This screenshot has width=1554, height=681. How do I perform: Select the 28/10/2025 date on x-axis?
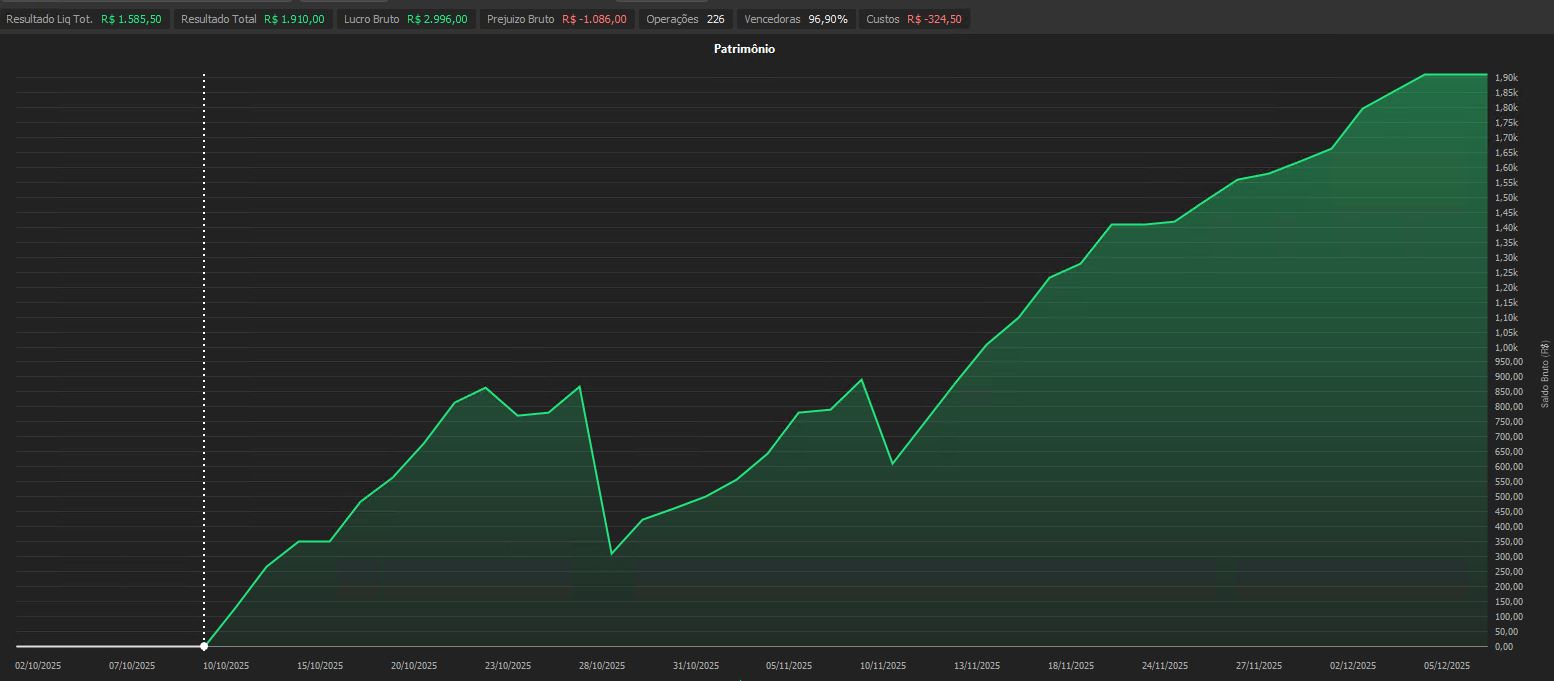(x=602, y=666)
